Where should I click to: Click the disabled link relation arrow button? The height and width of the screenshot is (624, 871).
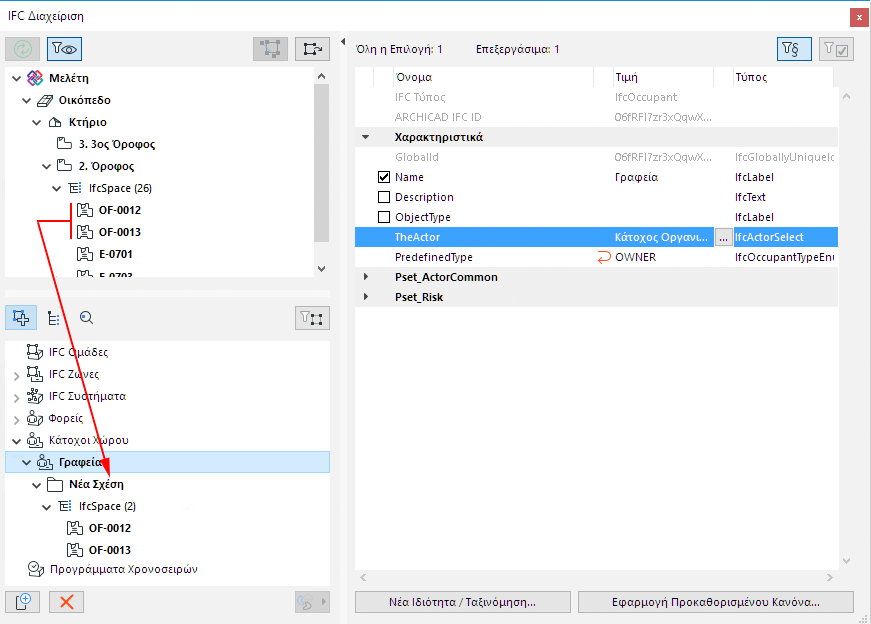click(312, 602)
